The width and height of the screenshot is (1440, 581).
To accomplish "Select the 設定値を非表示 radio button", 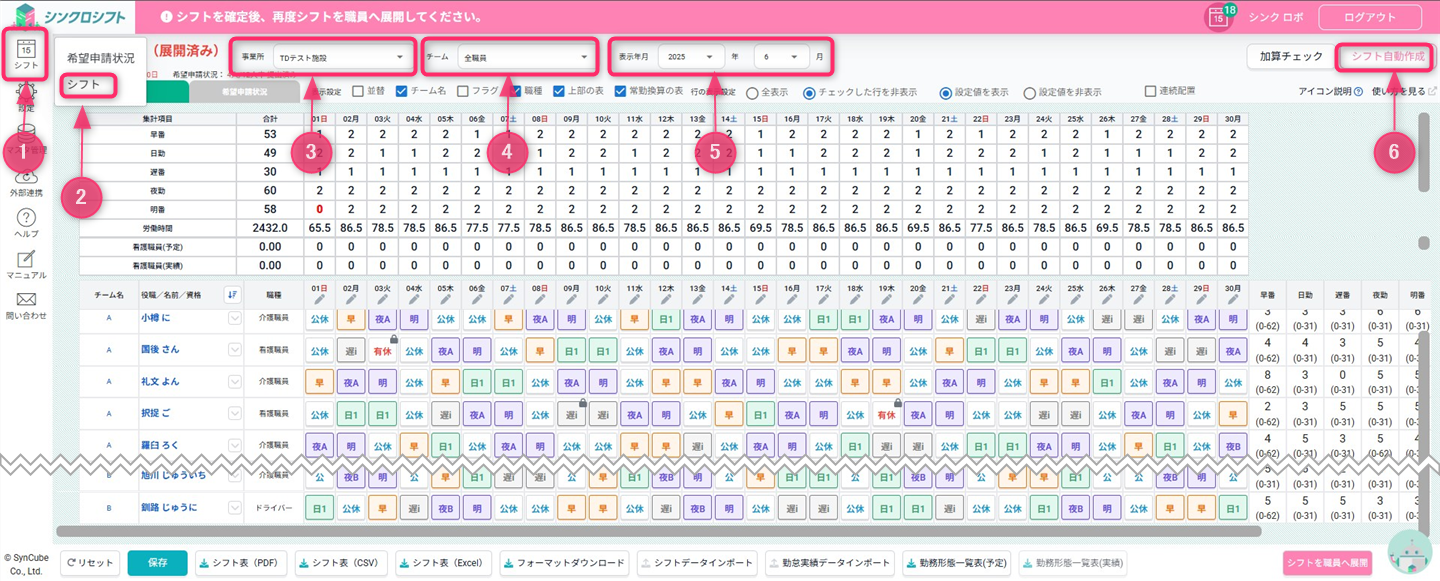I will coord(1029,92).
